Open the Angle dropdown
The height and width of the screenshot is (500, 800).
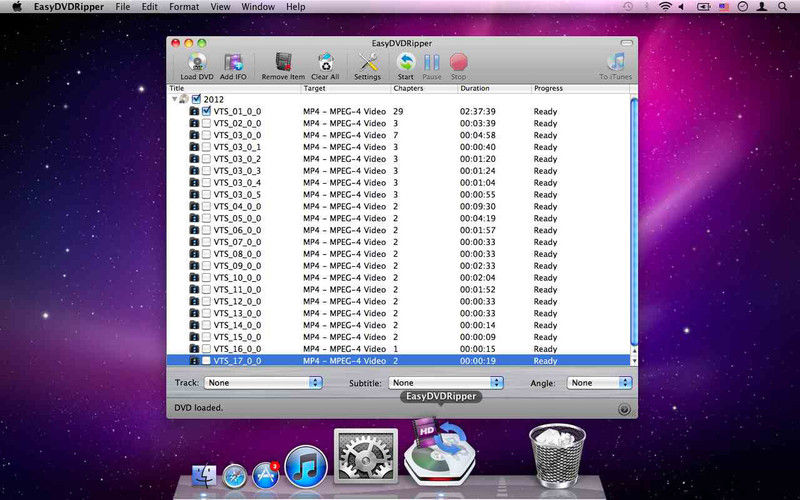(x=599, y=383)
